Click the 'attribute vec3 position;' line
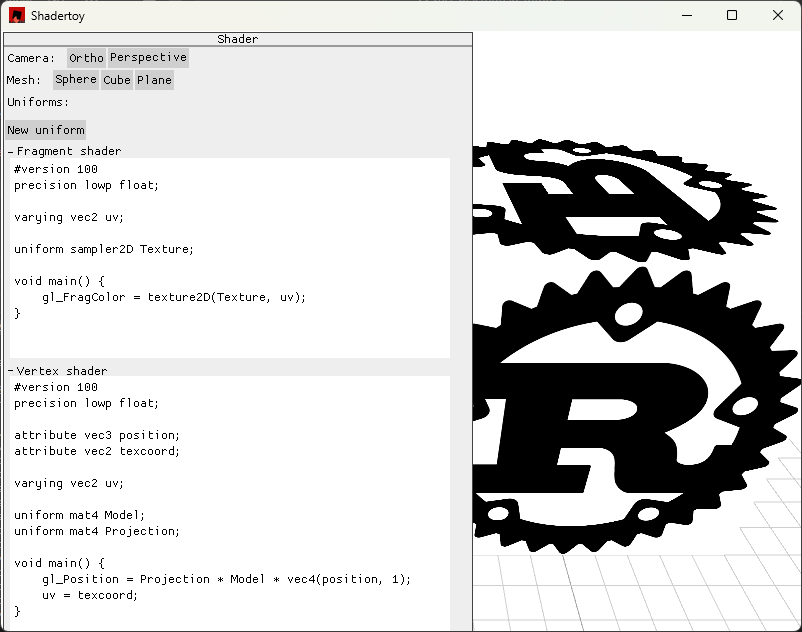Image resolution: width=802 pixels, height=632 pixels. click(97, 435)
